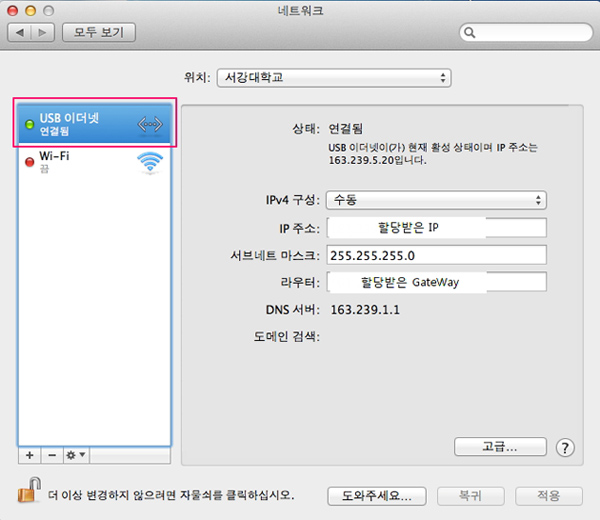Click the 모두 보기 button
Viewport: 600px width, 520px height.
pos(99,33)
